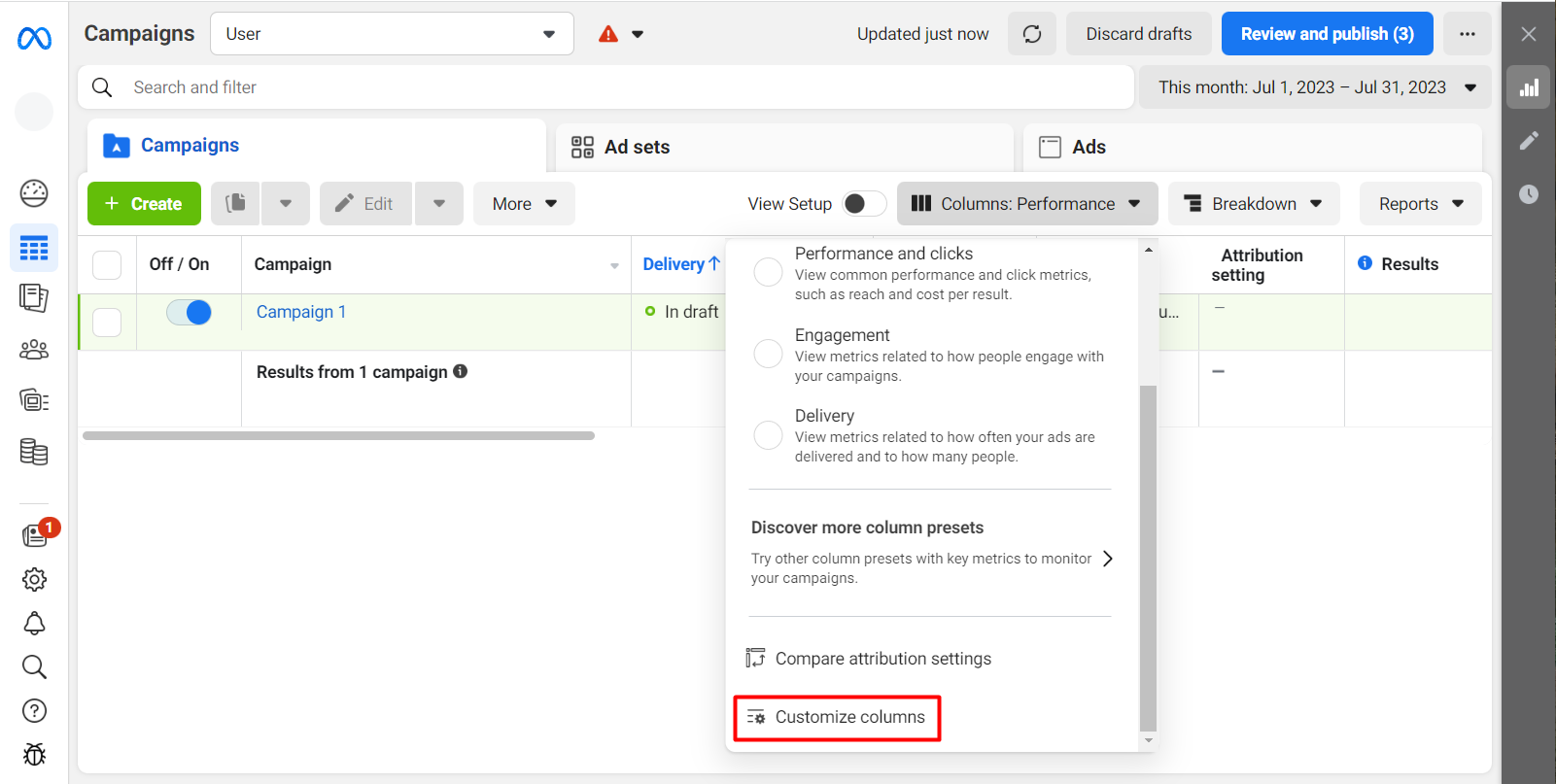Click the Off / On column header

click(x=179, y=264)
